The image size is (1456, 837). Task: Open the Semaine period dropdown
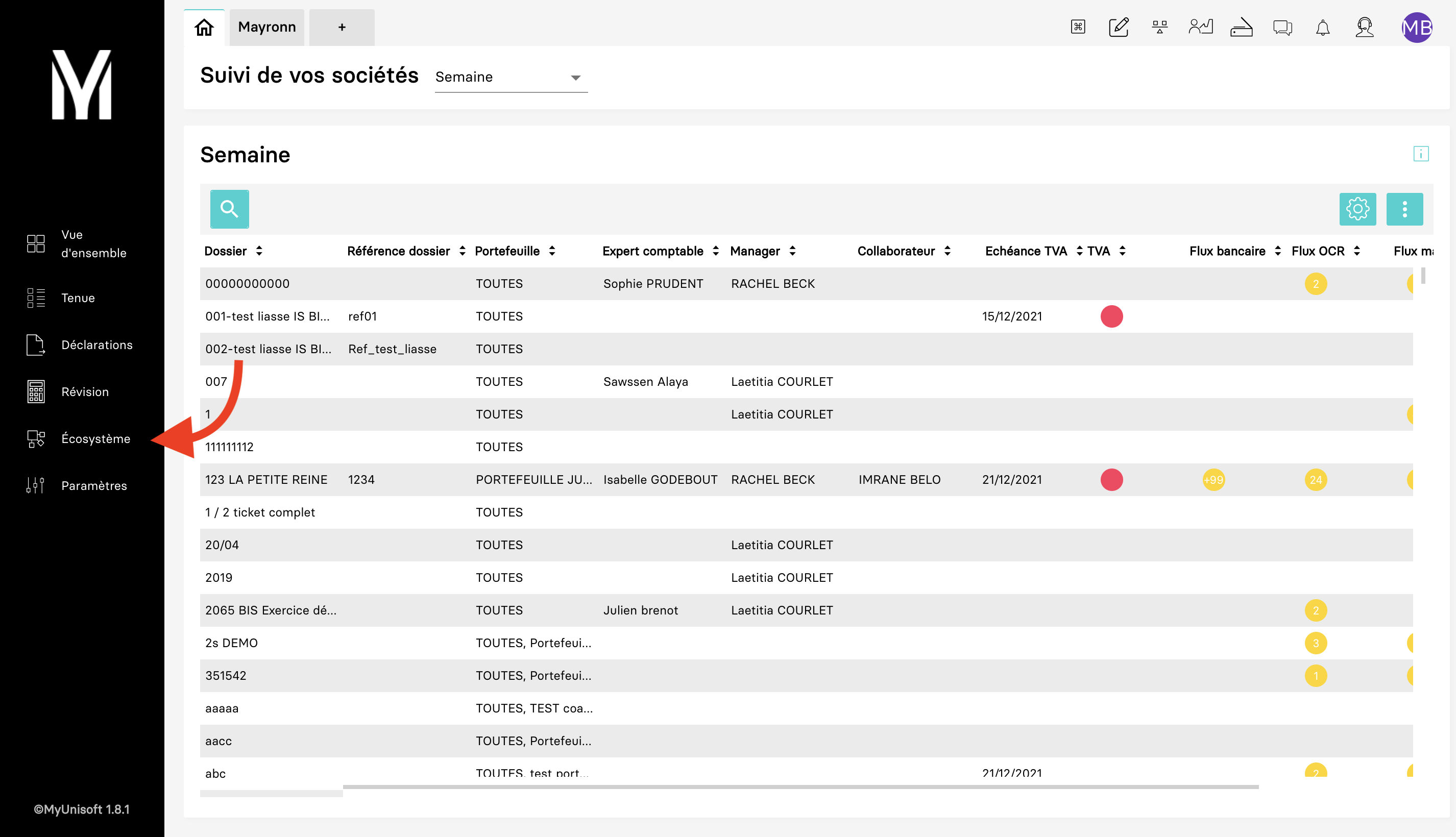(x=511, y=77)
